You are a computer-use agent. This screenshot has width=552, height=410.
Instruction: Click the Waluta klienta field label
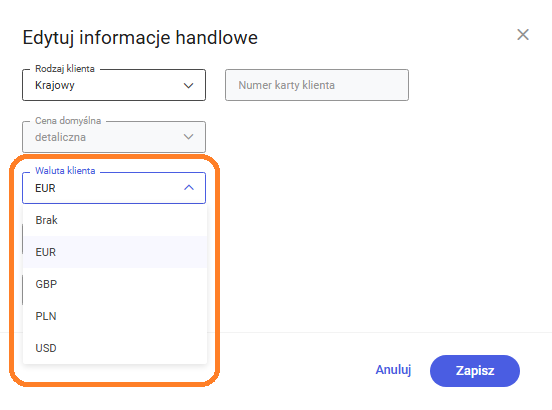click(x=65, y=171)
